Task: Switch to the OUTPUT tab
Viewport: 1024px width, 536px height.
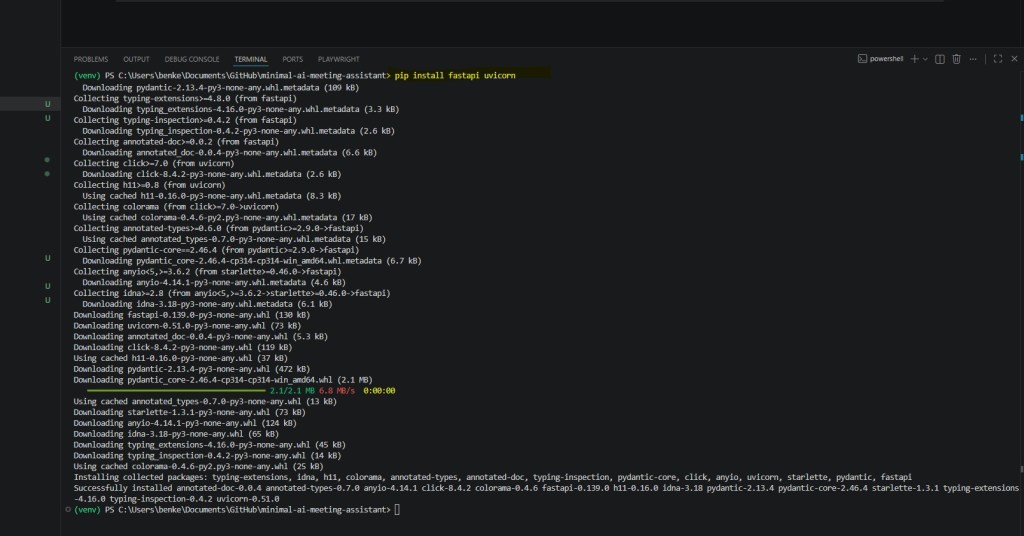Action: point(136,59)
